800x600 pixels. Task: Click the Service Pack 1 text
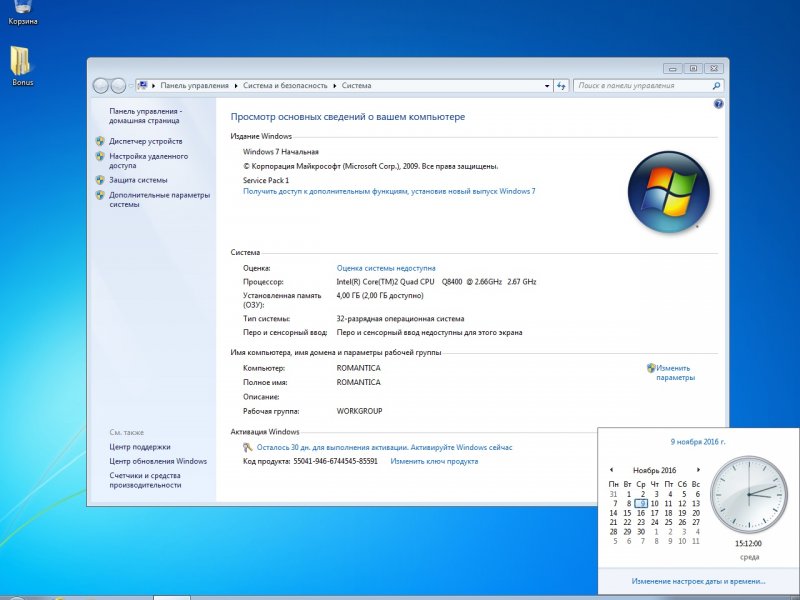(266, 180)
